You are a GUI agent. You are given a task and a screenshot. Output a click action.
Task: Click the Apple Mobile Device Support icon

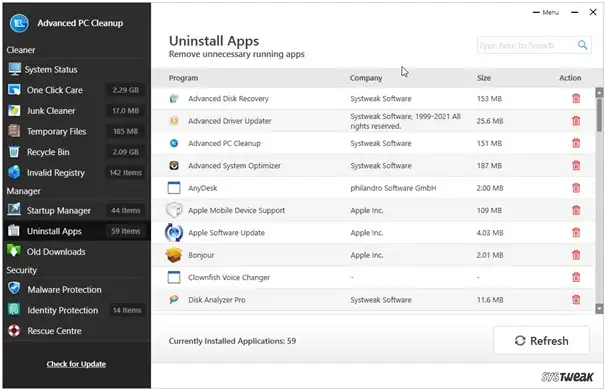tap(174, 211)
